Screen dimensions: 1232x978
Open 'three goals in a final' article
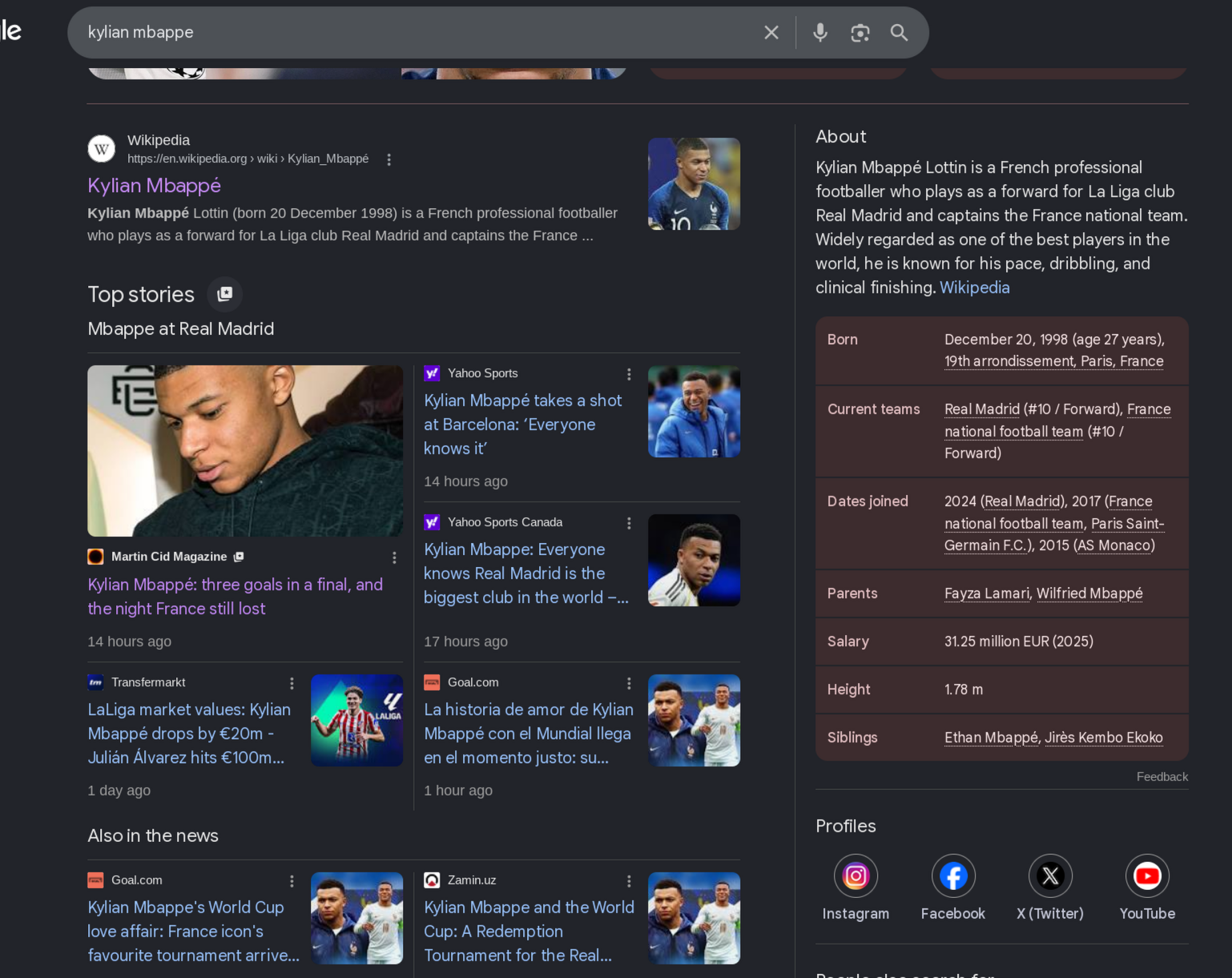[x=235, y=597]
